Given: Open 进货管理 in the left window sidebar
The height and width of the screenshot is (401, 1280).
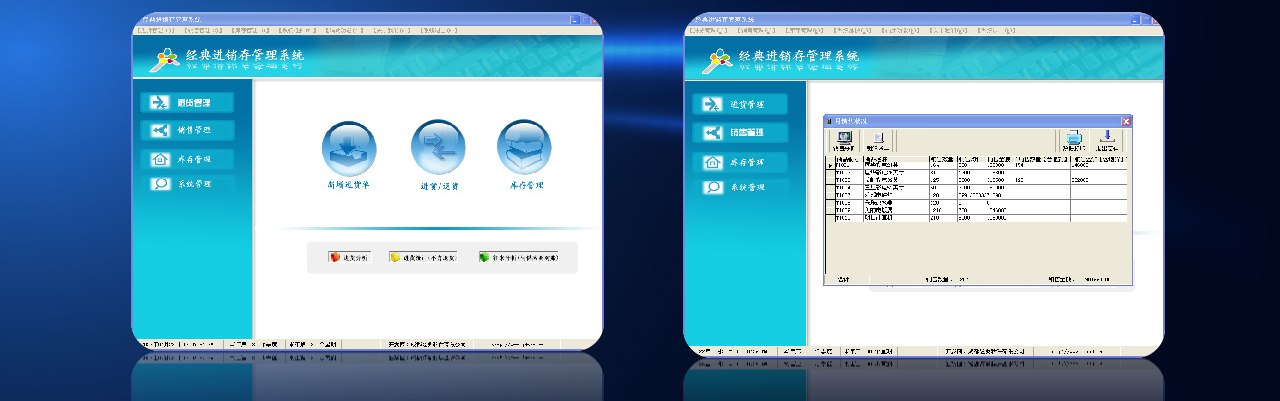Looking at the screenshot, I should coord(187,103).
